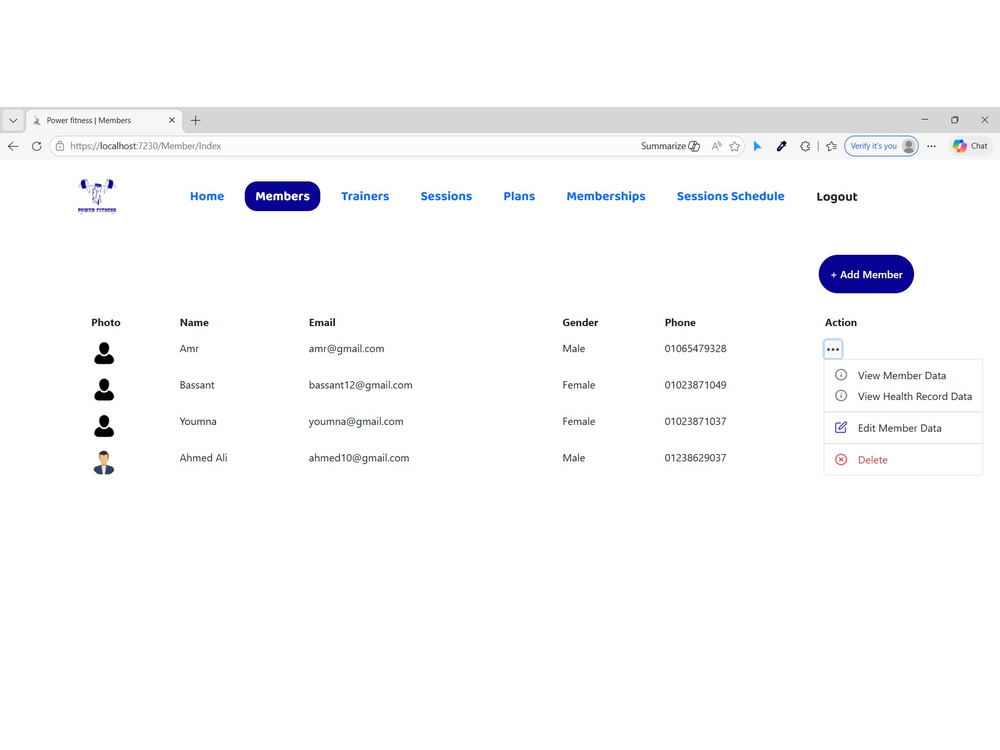This screenshot has width=1000, height=750.
Task: Go to the Memberships page
Action: [x=606, y=196]
